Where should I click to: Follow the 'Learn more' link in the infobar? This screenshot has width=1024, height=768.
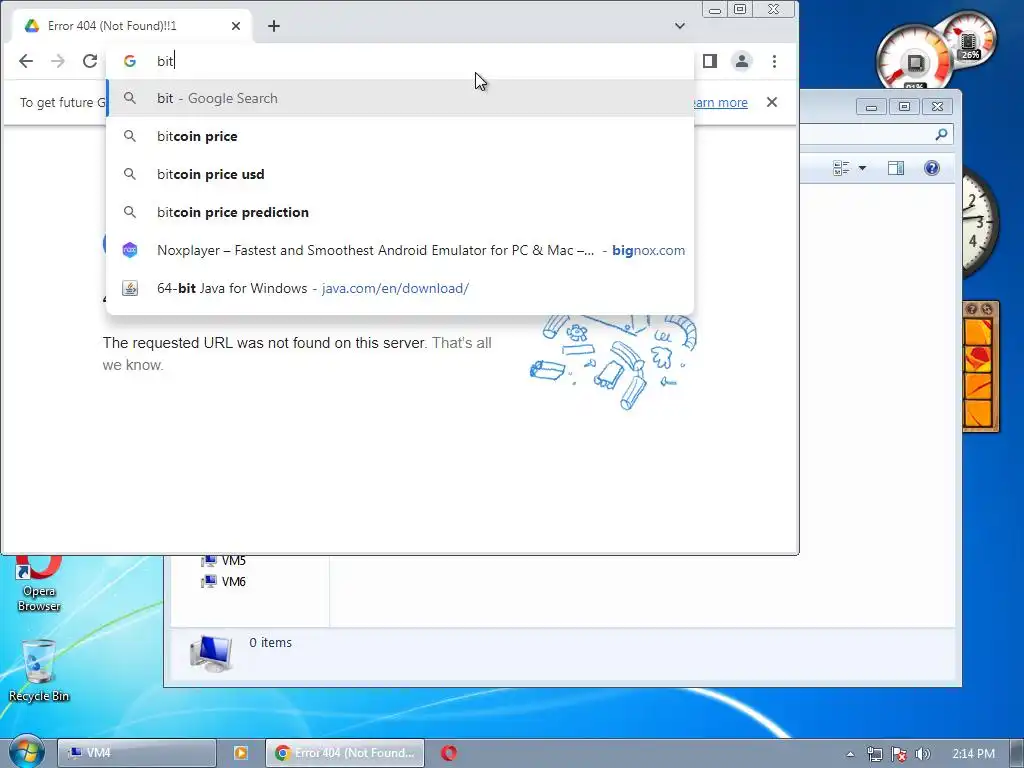click(719, 103)
